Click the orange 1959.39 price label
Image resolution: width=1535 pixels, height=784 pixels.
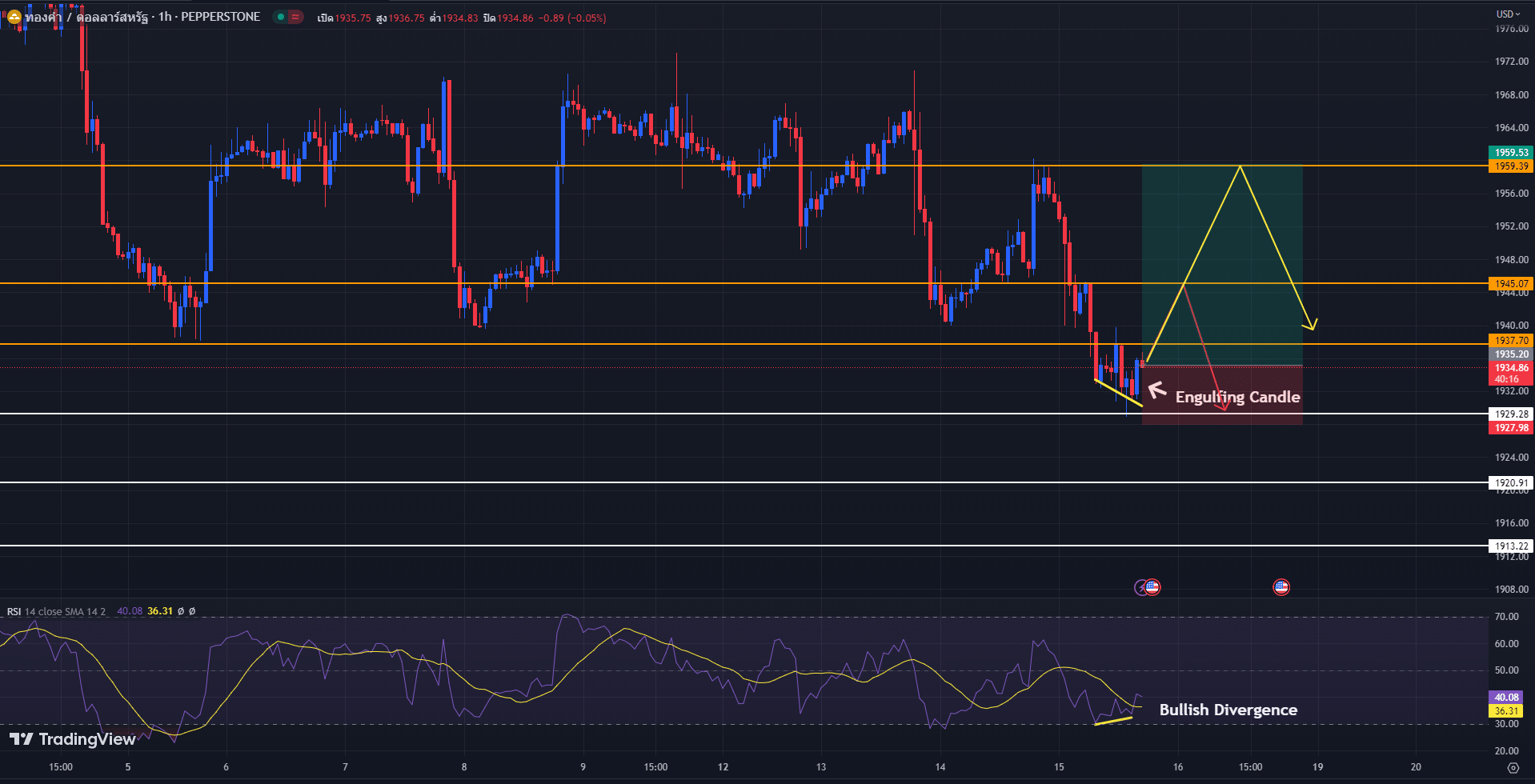click(1511, 166)
